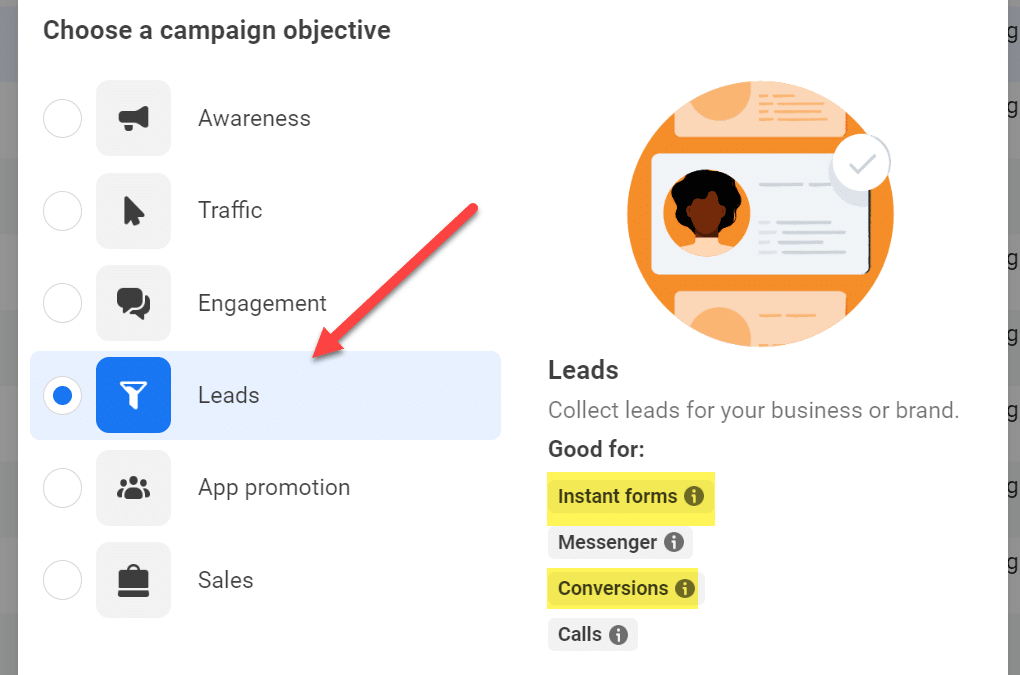Image resolution: width=1020 pixels, height=675 pixels.
Task: Select the Awareness radio button
Action: click(62, 118)
